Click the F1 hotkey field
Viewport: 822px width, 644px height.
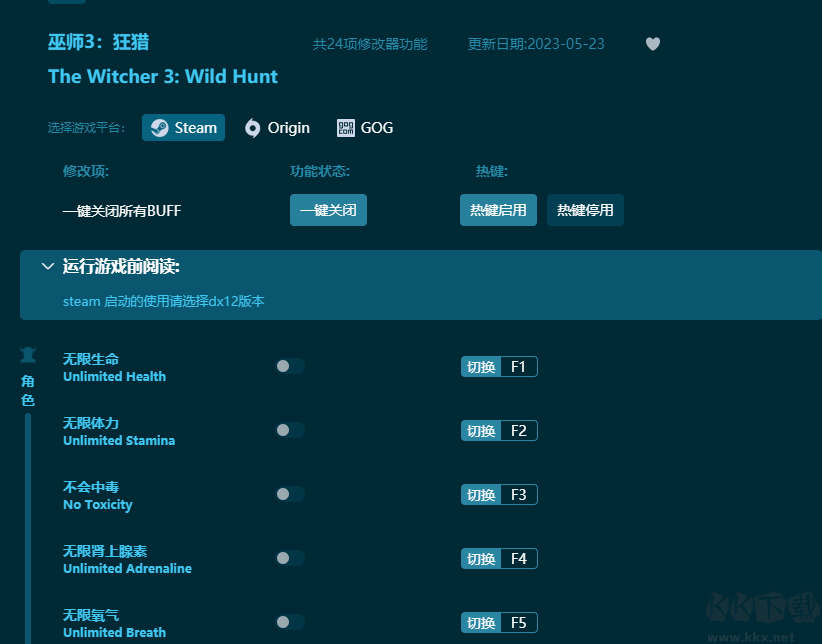(519, 367)
